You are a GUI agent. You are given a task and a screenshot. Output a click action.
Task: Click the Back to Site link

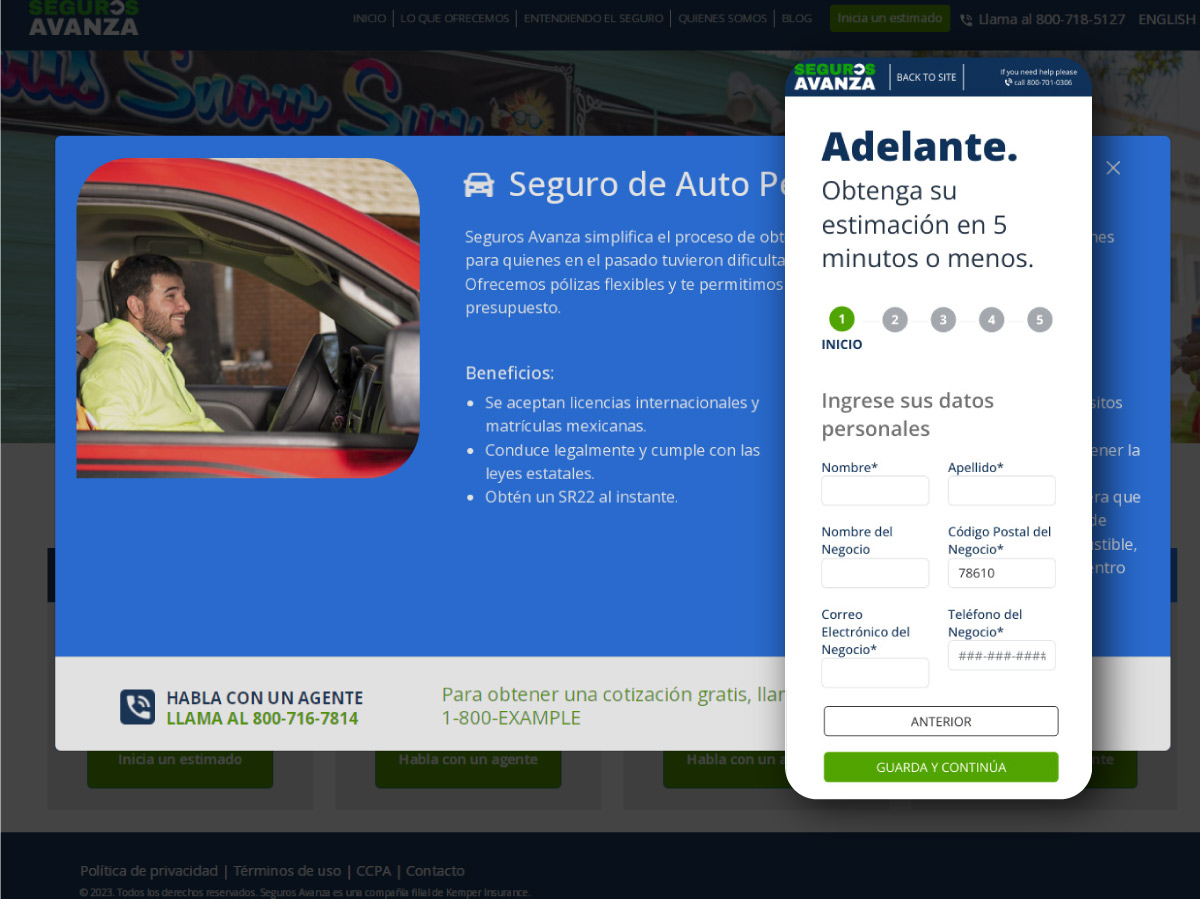point(926,77)
